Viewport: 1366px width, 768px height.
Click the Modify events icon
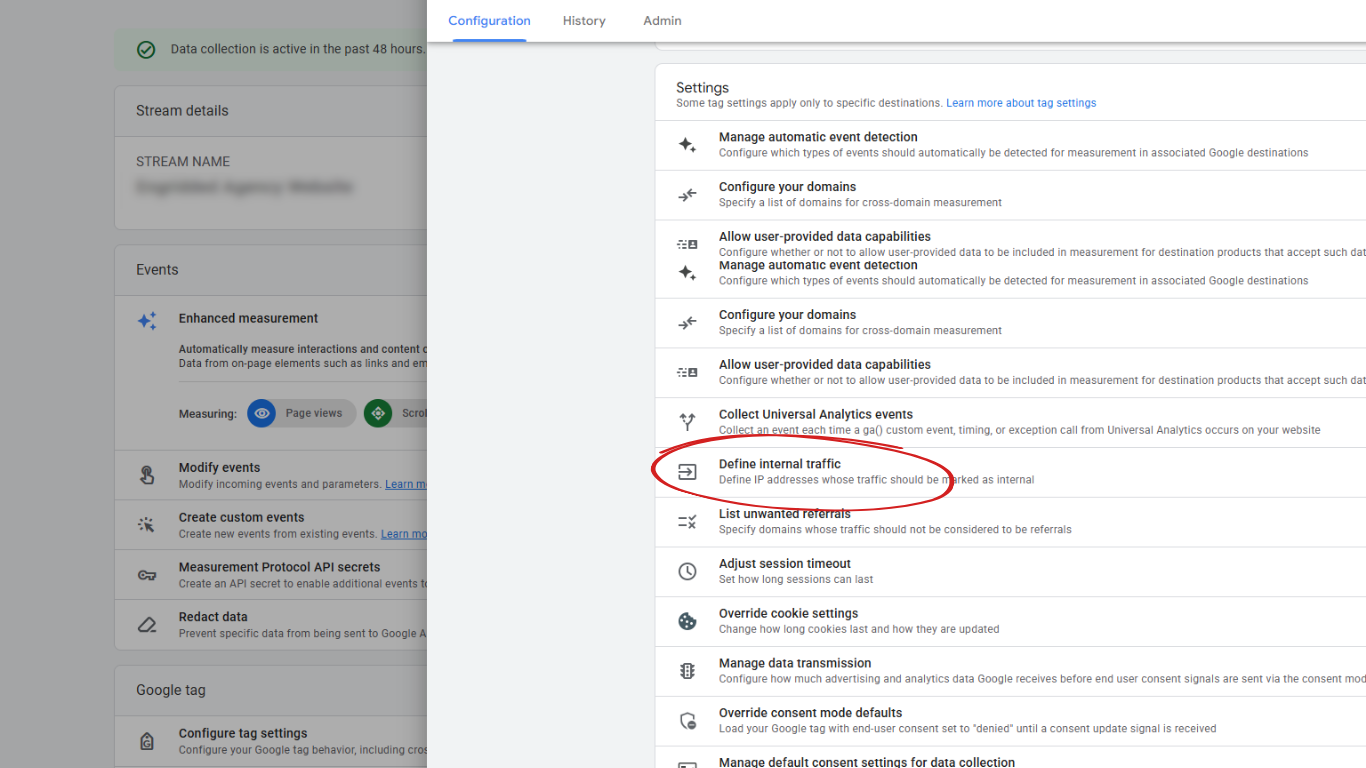[x=149, y=474]
